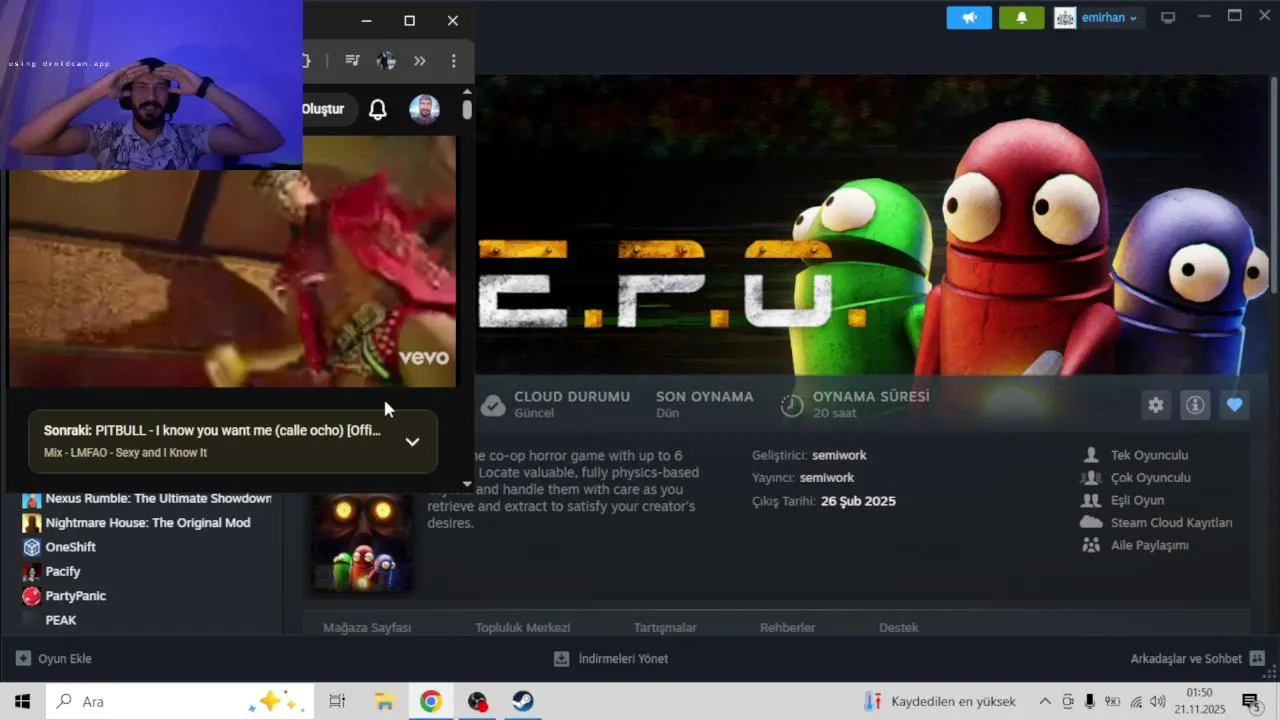Screen dimensions: 1280x720
Task: Click the taskbar Ara search box
Action: click(179, 701)
